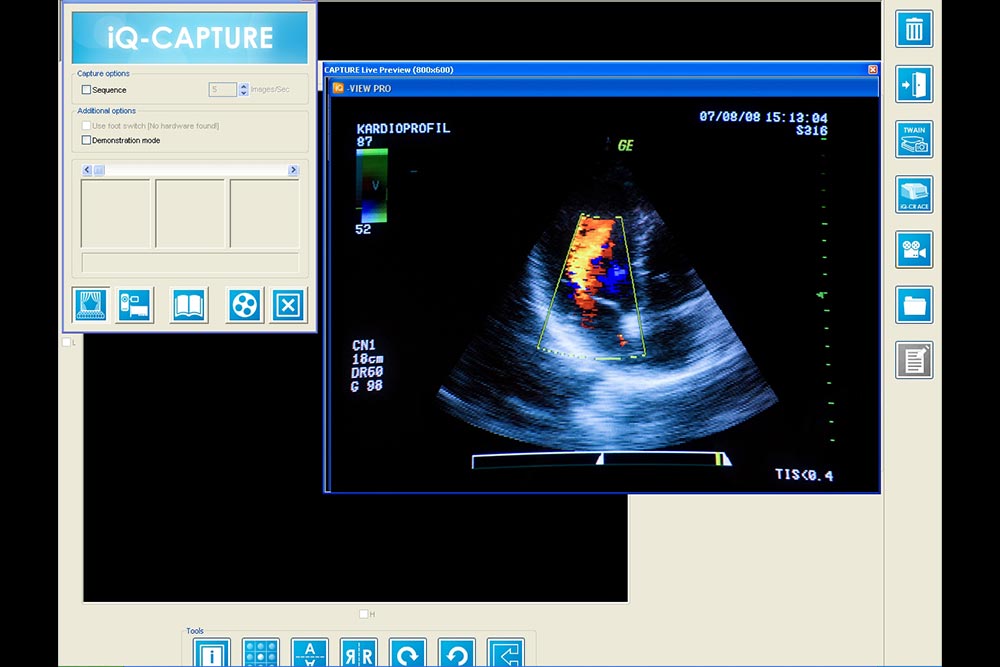Select the second empty thumbnail slot
The width and height of the screenshot is (1000, 667).
click(190, 214)
